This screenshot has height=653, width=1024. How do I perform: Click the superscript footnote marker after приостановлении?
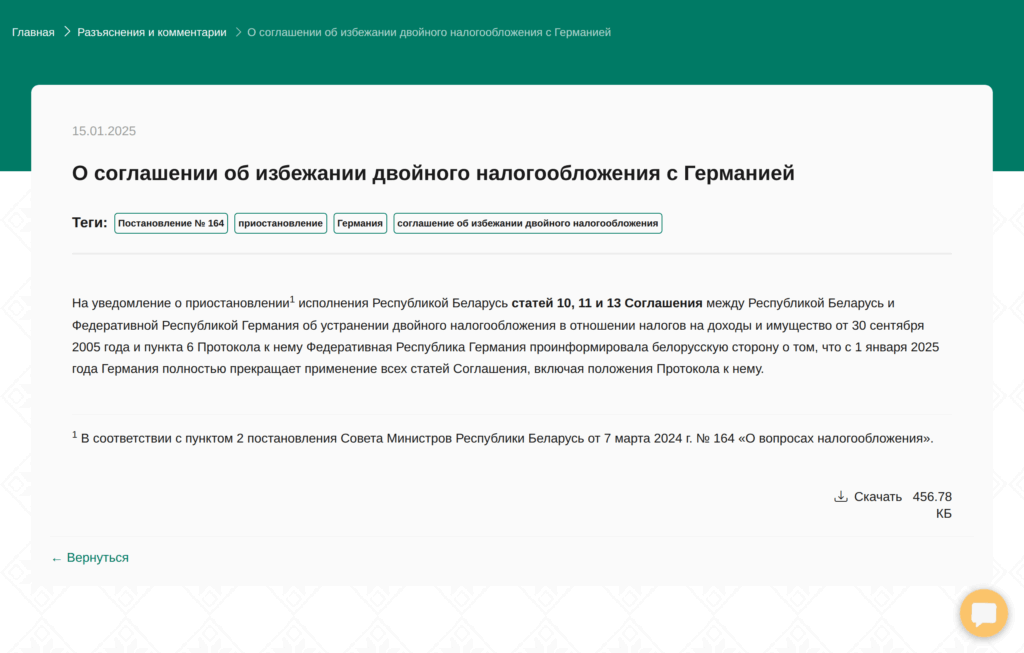[x=293, y=300]
